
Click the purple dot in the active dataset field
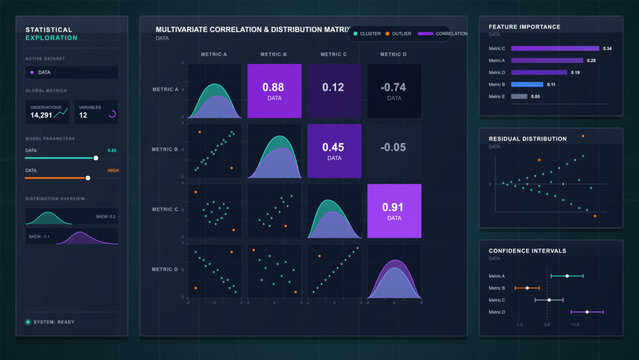click(32, 73)
